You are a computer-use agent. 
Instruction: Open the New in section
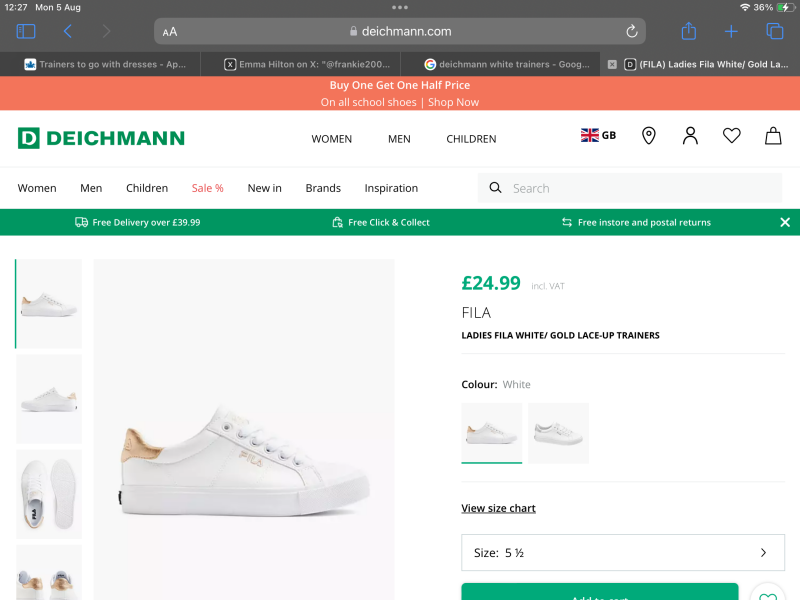coord(264,188)
